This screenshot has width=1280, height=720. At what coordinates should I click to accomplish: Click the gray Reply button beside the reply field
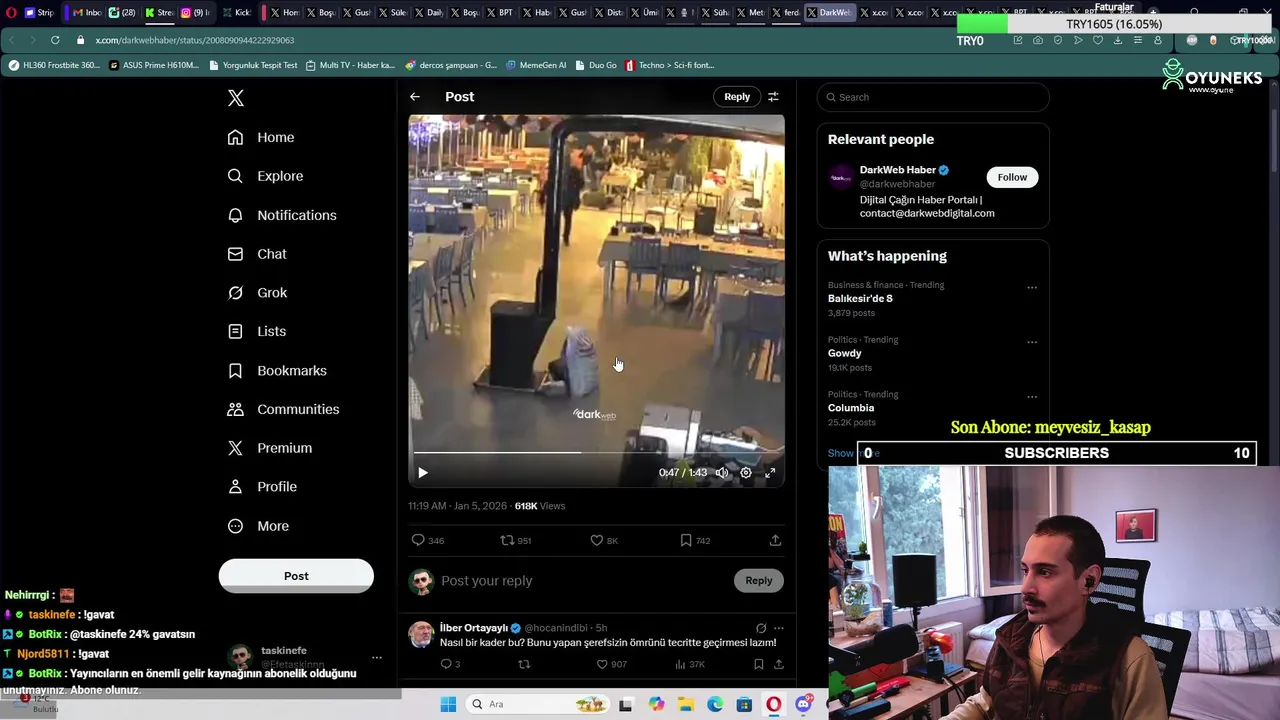(758, 581)
